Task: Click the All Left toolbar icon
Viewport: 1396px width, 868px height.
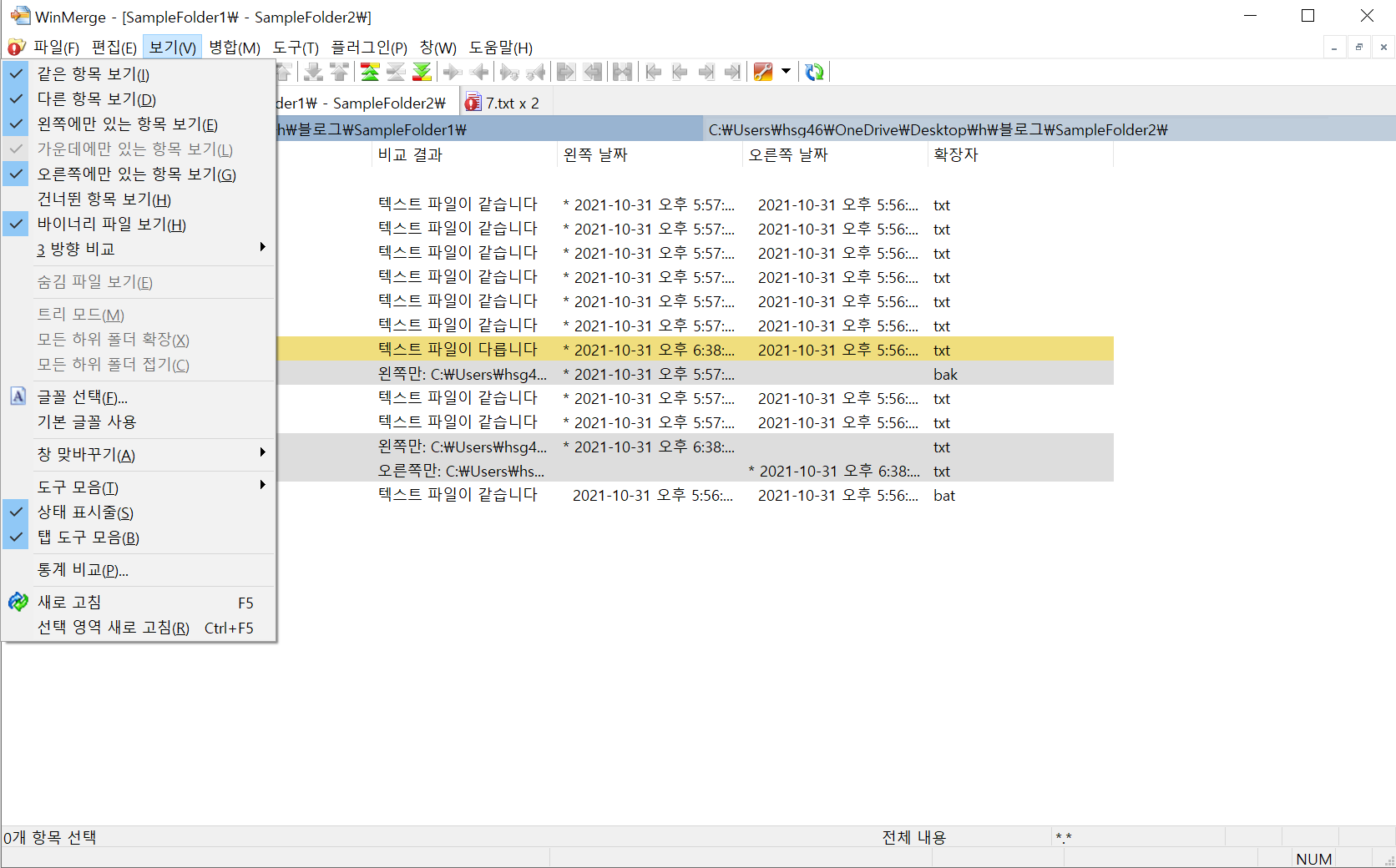Action: (593, 72)
